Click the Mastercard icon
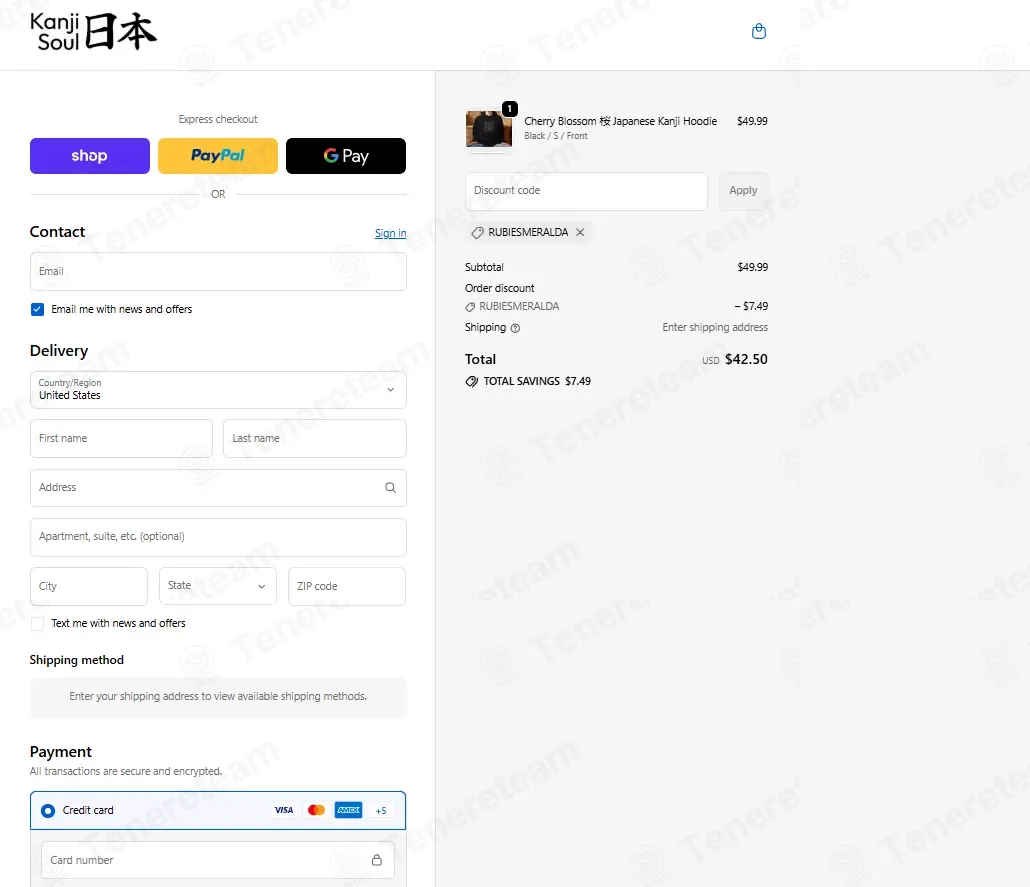 click(316, 810)
